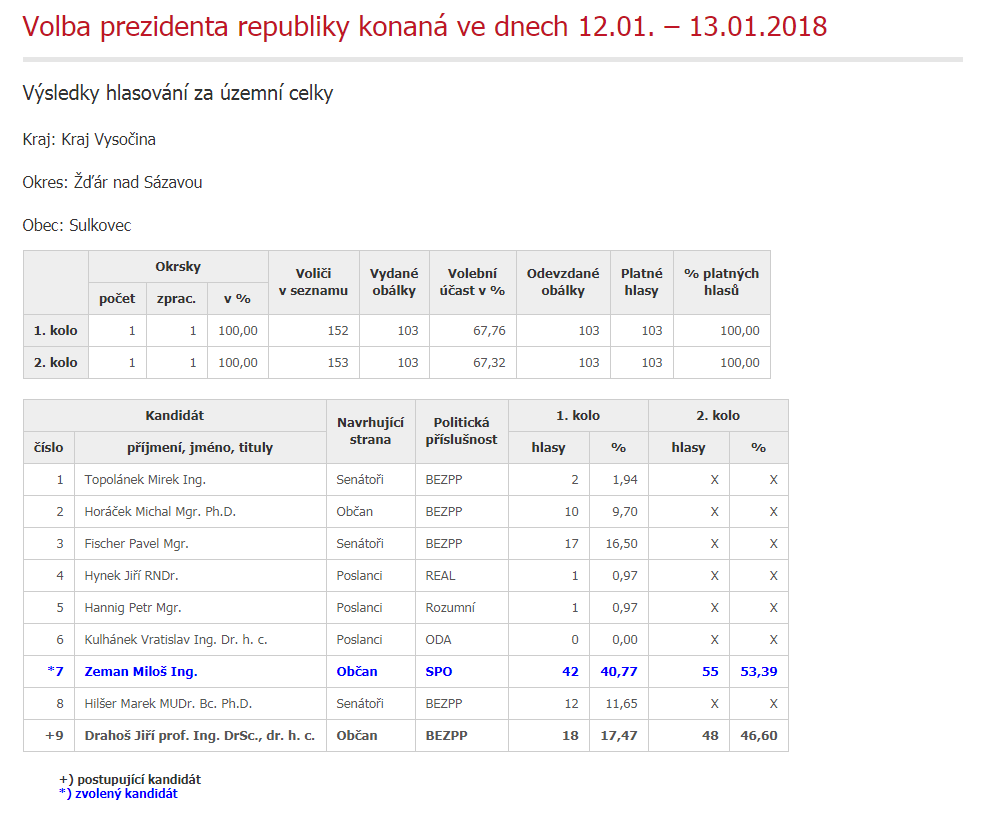Select the text 'Obec: Sulkovec'
The height and width of the screenshot is (819, 985).
click(x=77, y=225)
